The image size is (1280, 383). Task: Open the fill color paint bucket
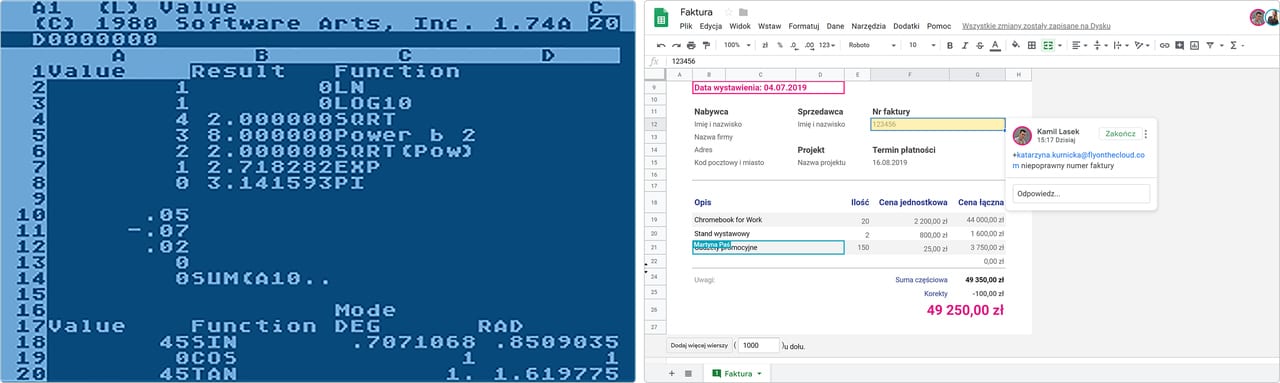[1016, 45]
